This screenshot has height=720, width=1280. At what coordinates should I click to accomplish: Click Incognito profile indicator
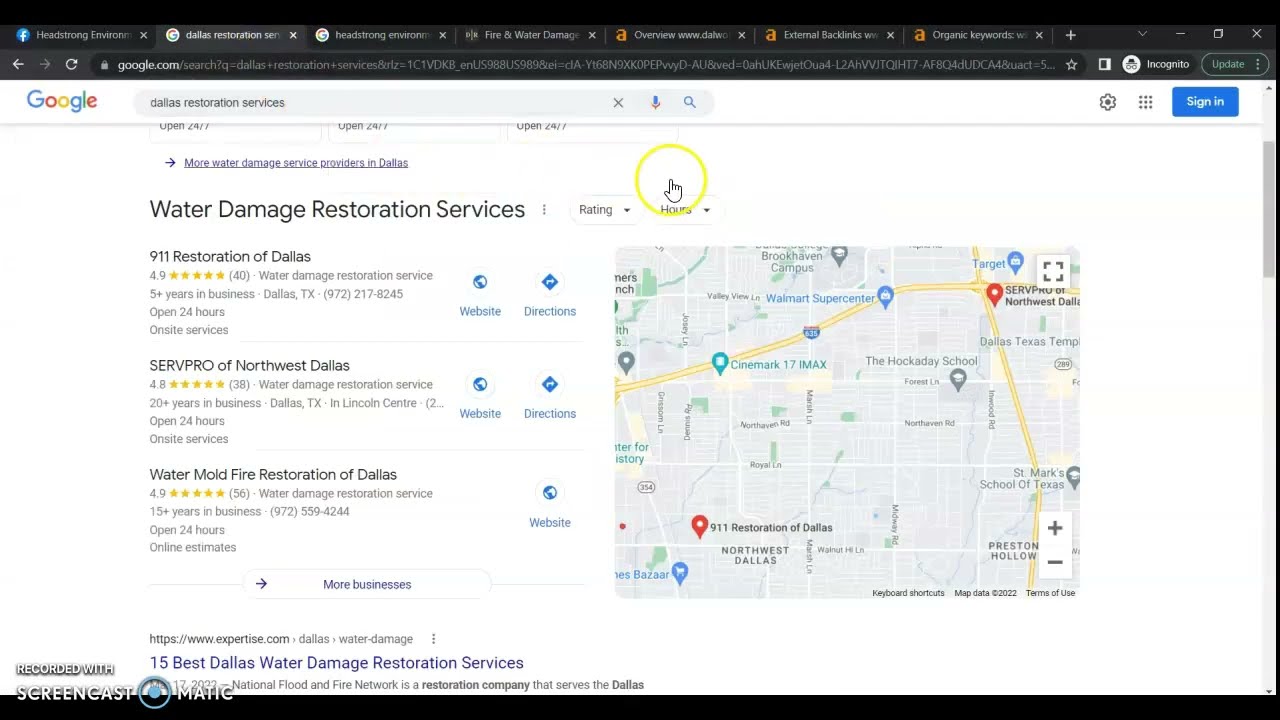tap(1156, 64)
